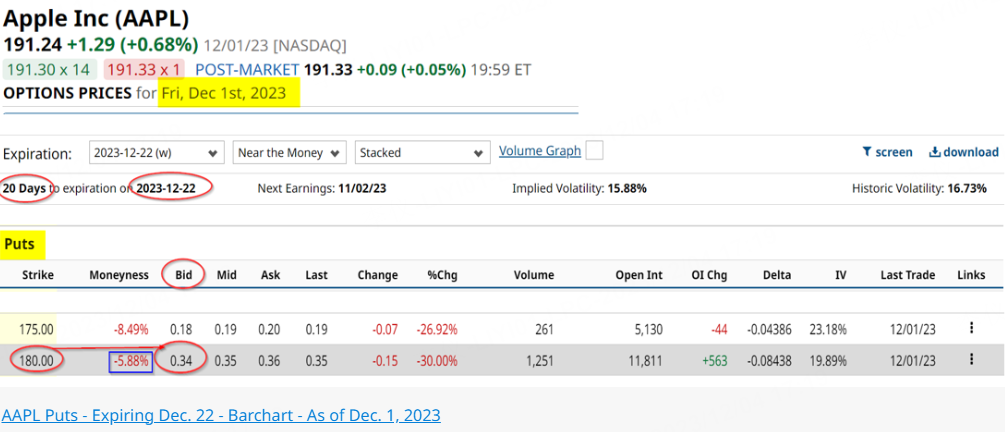Click the Apple Inc (AAPL) title
Screen dimensions: 1005x432
coord(96,18)
